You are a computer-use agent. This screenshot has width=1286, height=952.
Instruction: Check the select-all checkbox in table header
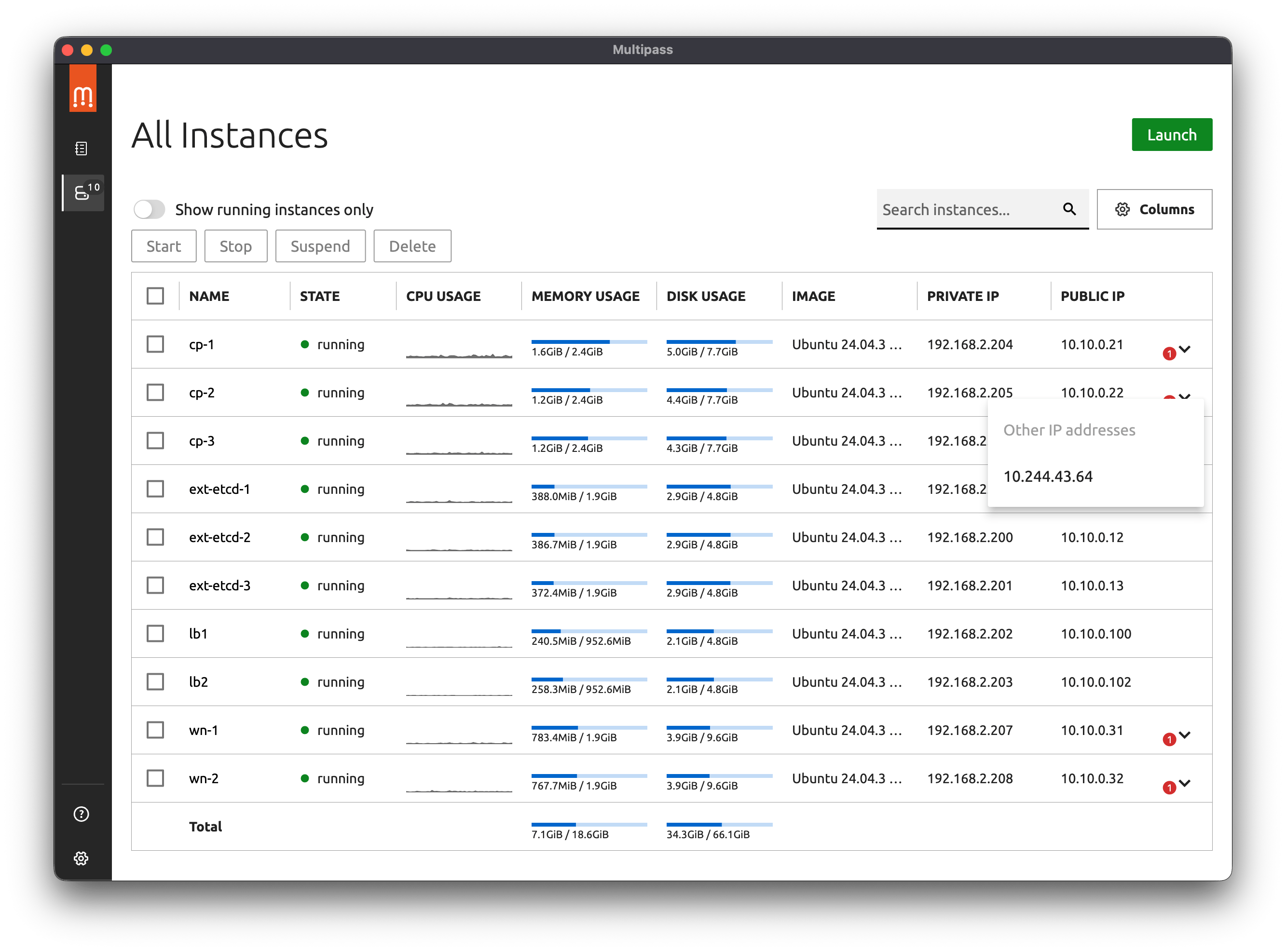(155, 296)
